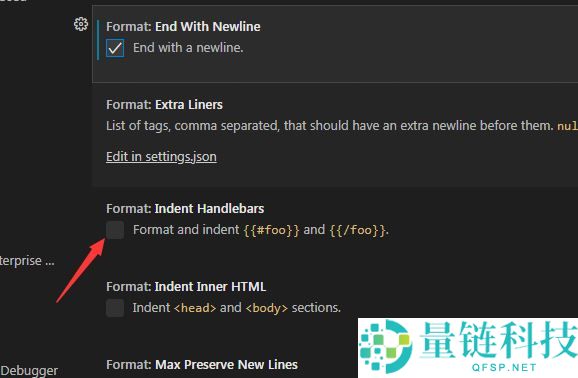Click the {{#foo}} code snippet
This screenshot has width=578, height=378.
click(x=271, y=230)
